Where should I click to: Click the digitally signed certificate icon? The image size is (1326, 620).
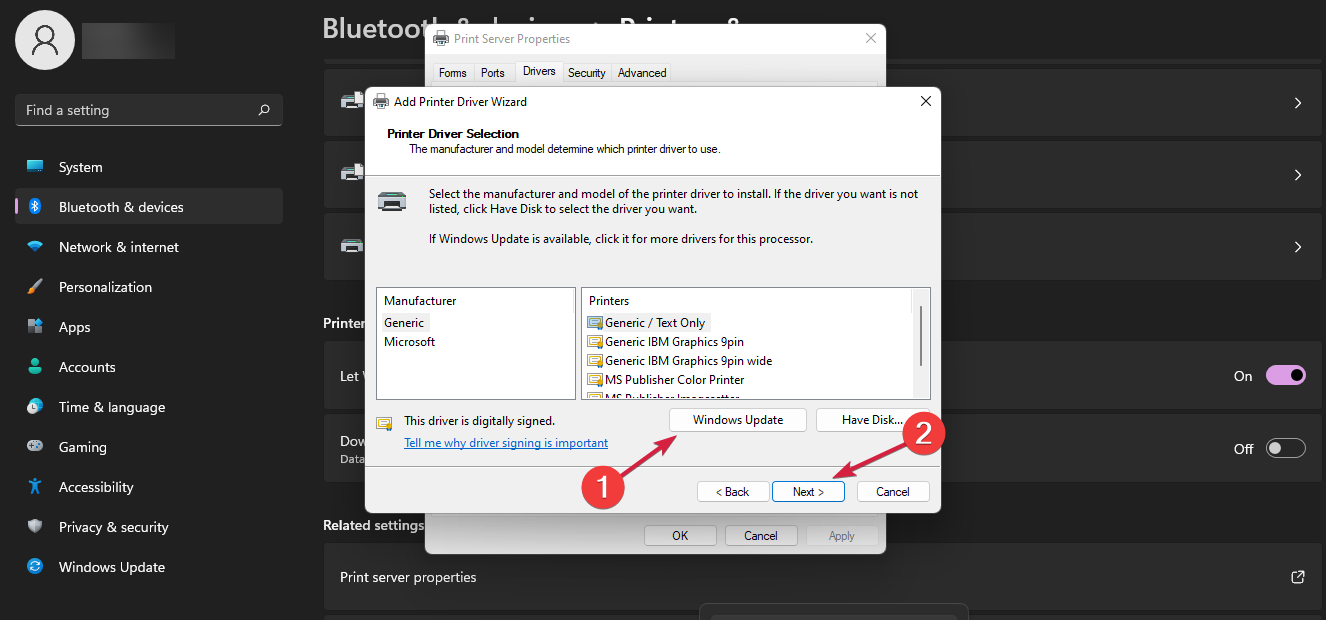pos(384,423)
